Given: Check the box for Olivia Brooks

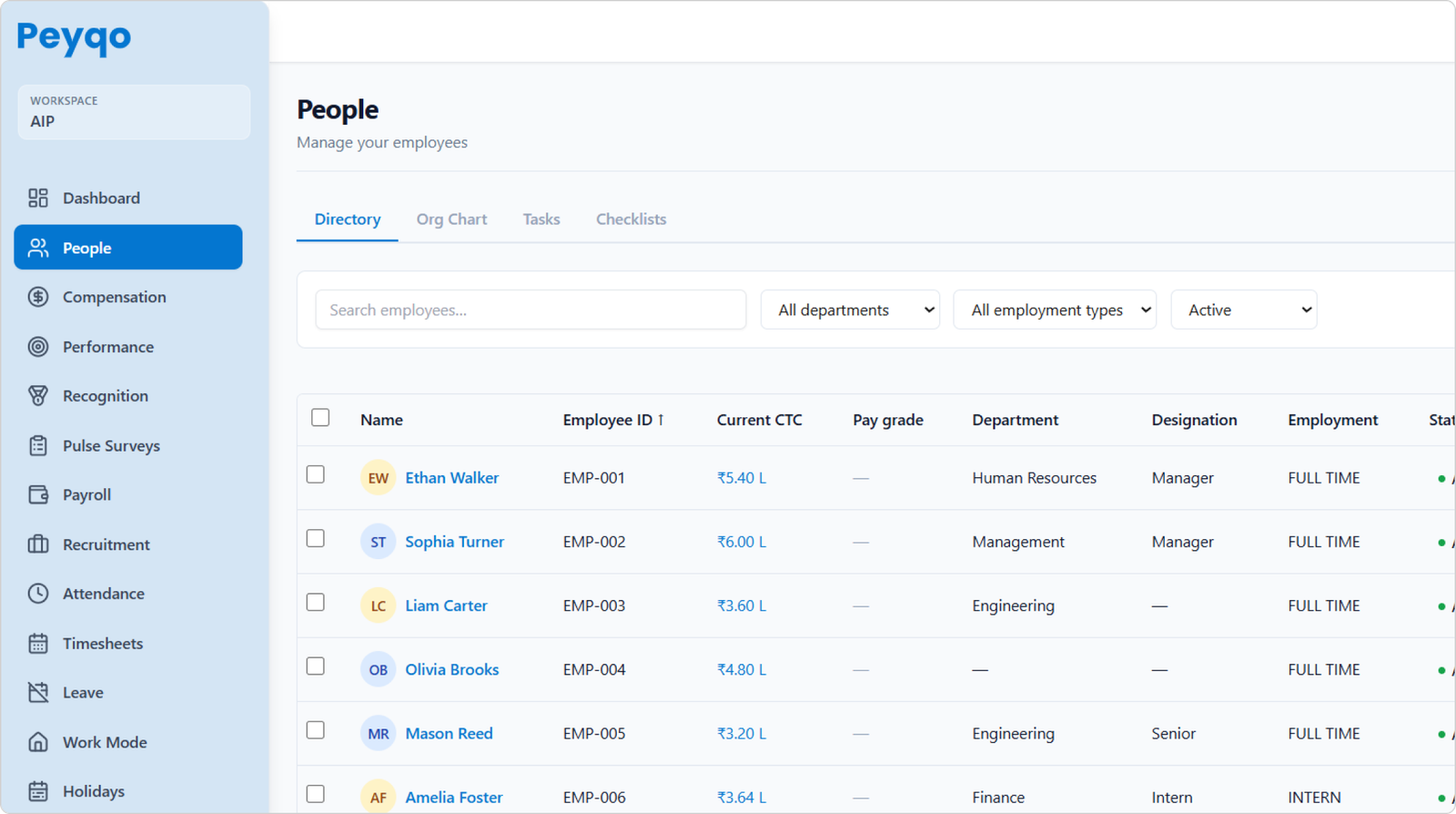Looking at the screenshot, I should click(x=316, y=666).
